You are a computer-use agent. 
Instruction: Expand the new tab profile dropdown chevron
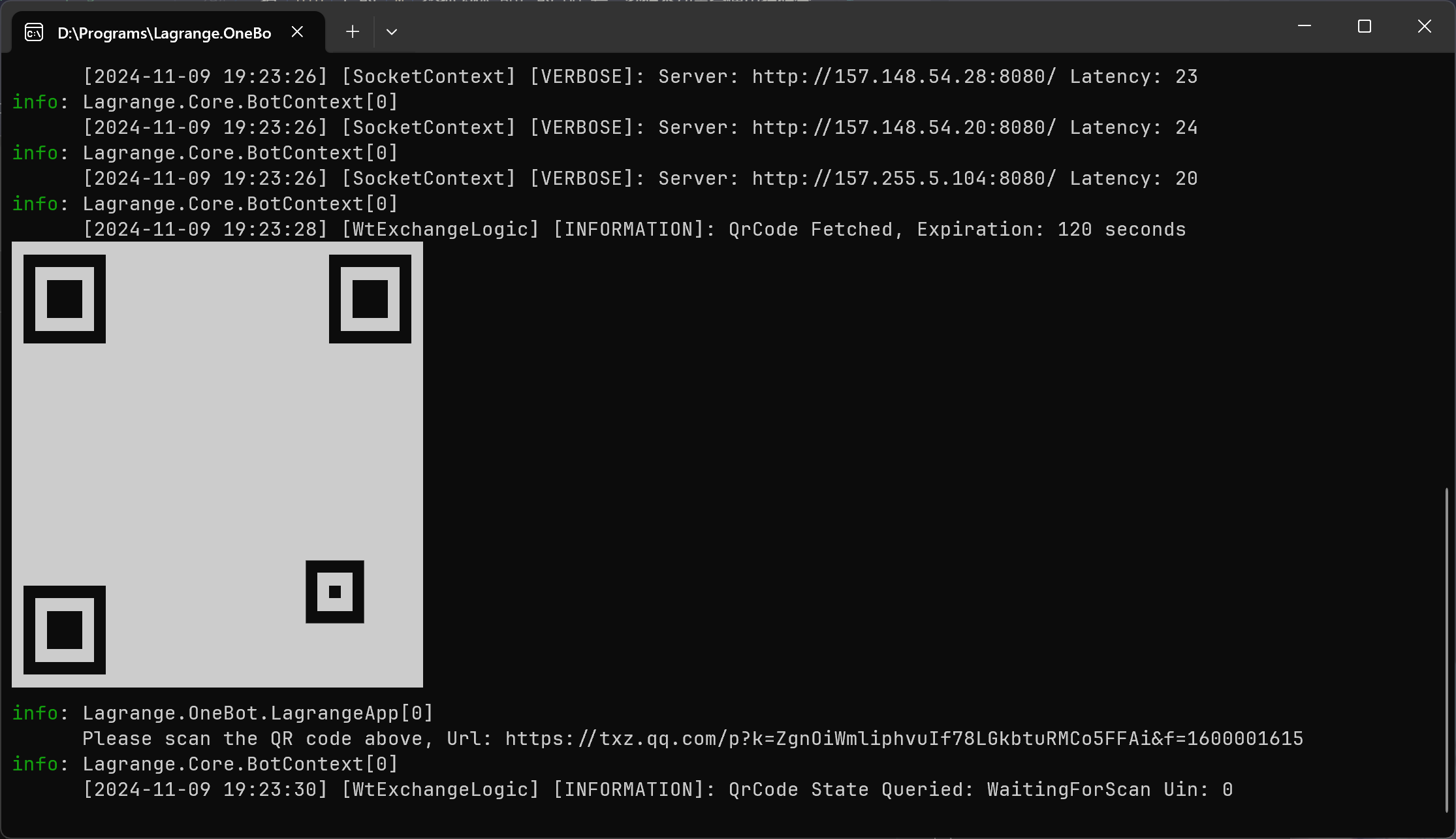pyautogui.click(x=392, y=32)
